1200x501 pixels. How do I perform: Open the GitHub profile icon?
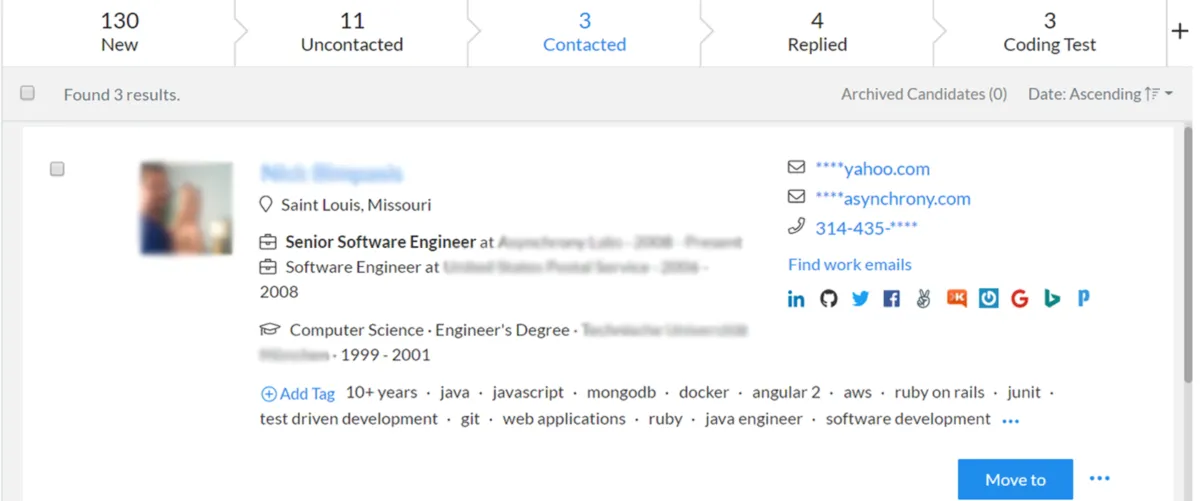pyautogui.click(x=828, y=299)
